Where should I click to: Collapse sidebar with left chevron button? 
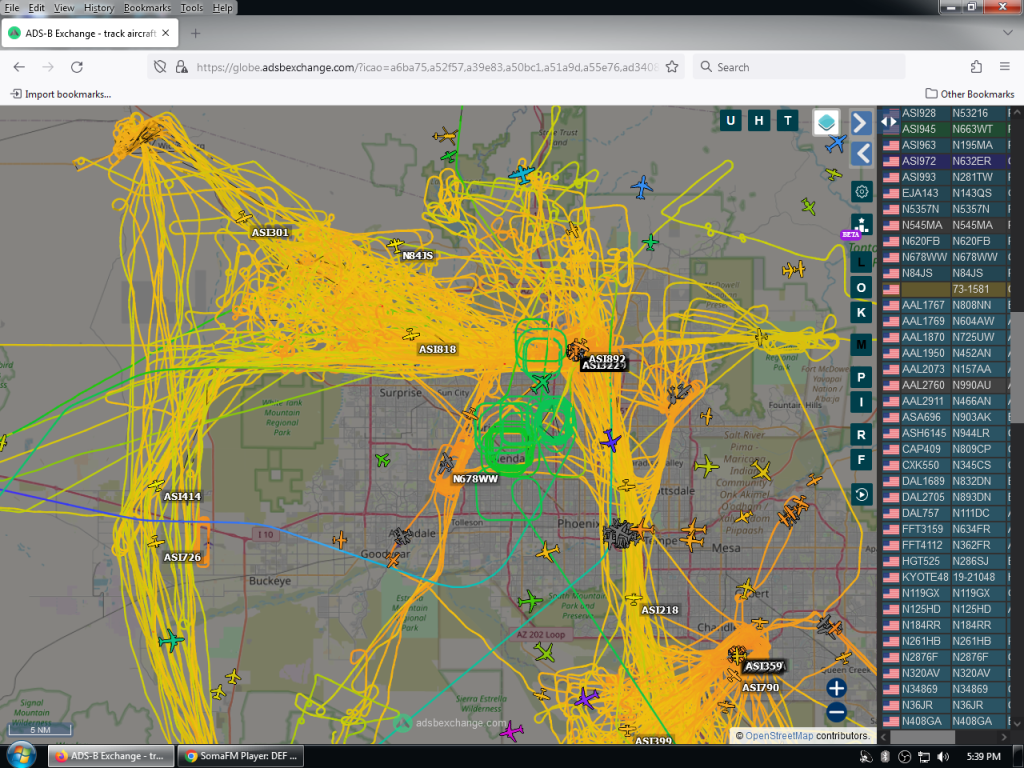coord(861,154)
